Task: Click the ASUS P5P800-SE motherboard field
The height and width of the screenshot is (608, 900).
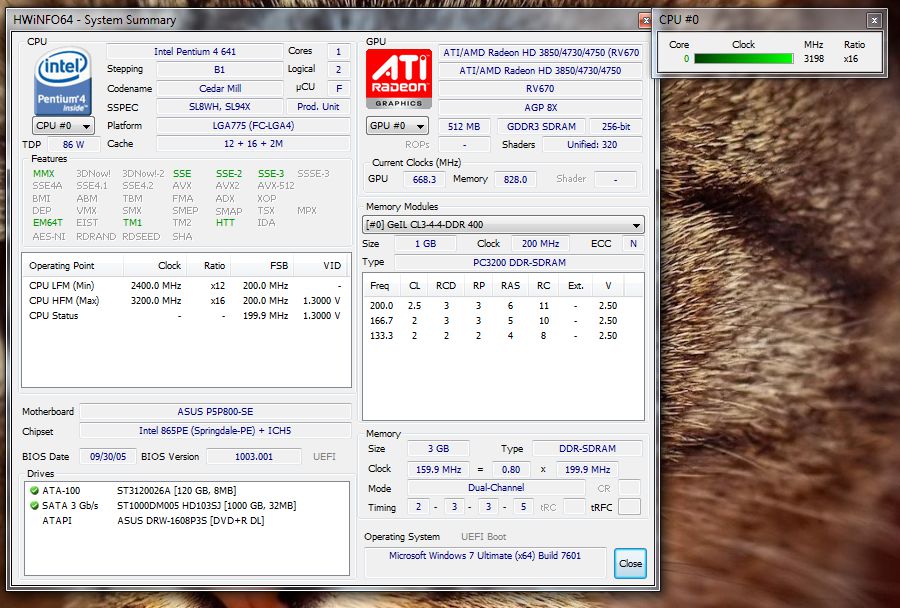Action: click(x=215, y=412)
